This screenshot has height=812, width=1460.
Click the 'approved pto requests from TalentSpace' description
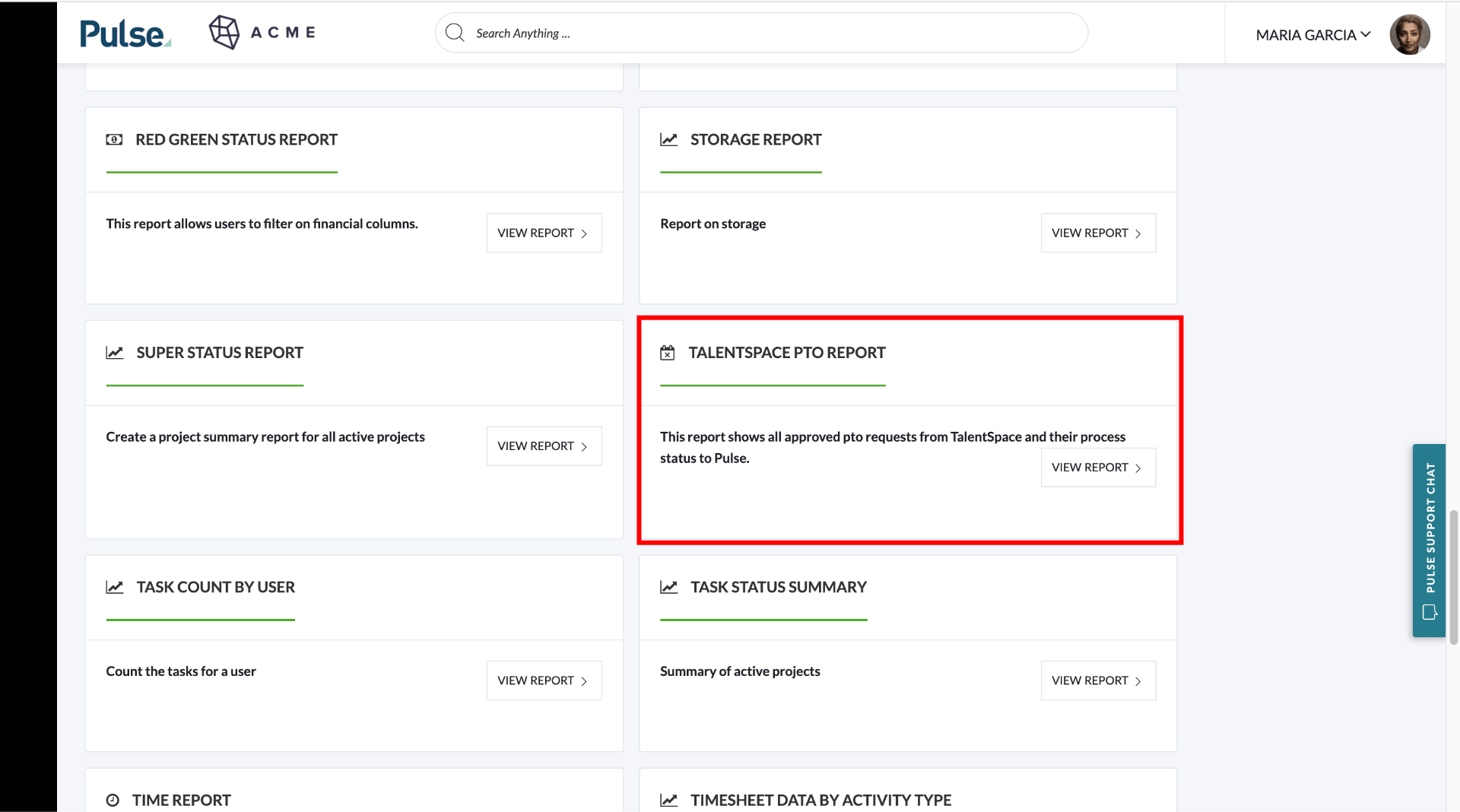pyautogui.click(x=893, y=447)
